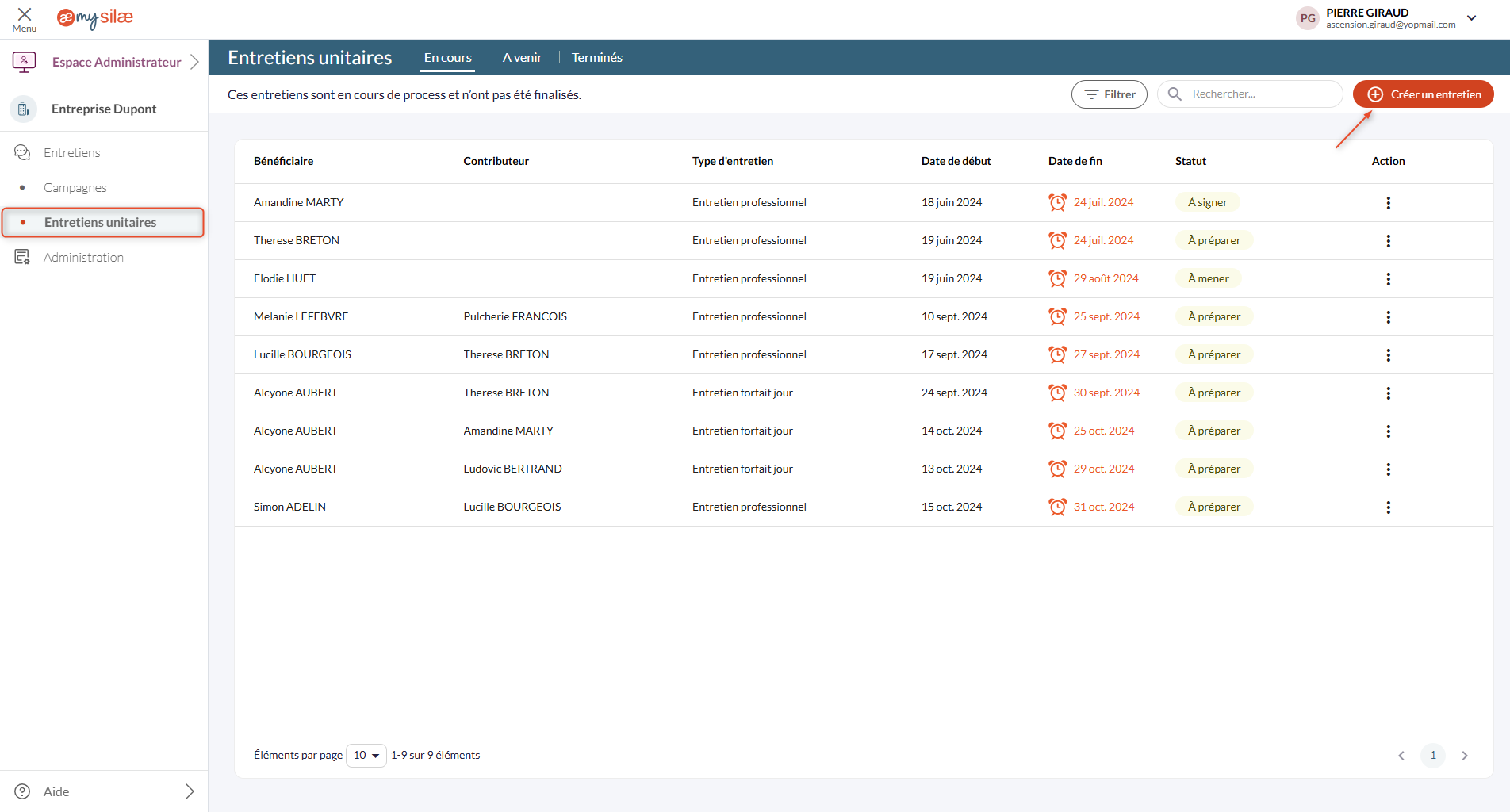The image size is (1510, 812).
Task: Click the Créer un entretien button
Action: click(1423, 94)
